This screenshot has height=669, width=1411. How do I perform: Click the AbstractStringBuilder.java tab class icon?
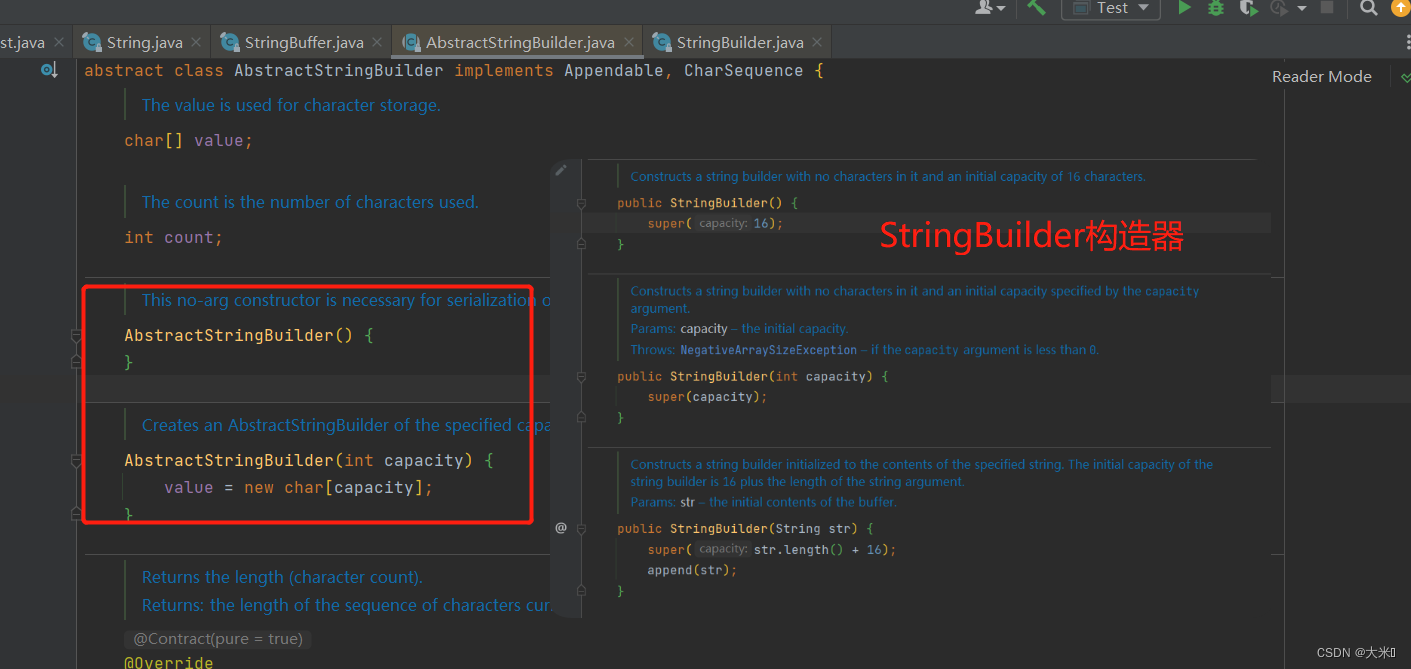tap(411, 42)
